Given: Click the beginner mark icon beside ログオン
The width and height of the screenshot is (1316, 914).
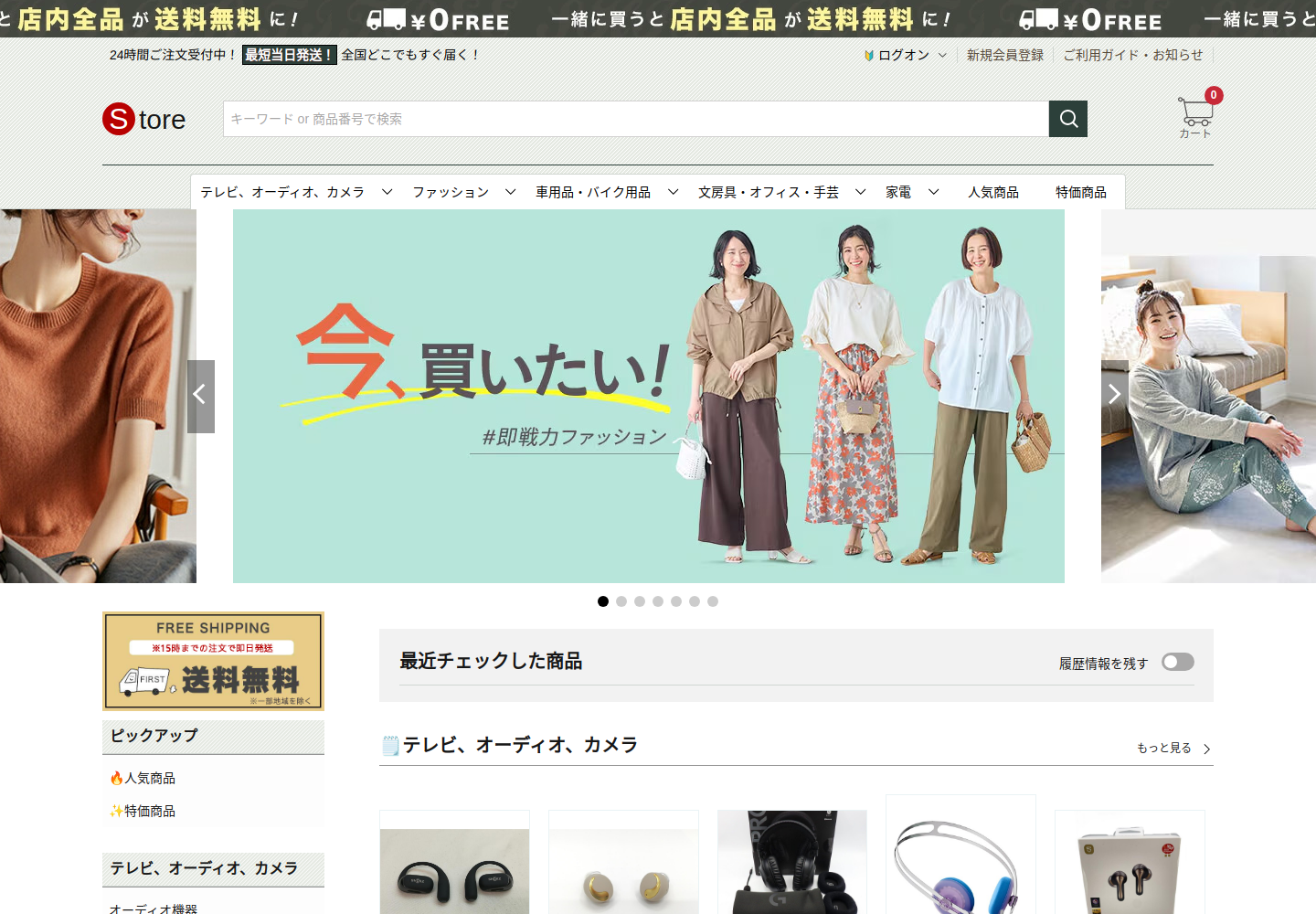Looking at the screenshot, I should click(x=869, y=55).
